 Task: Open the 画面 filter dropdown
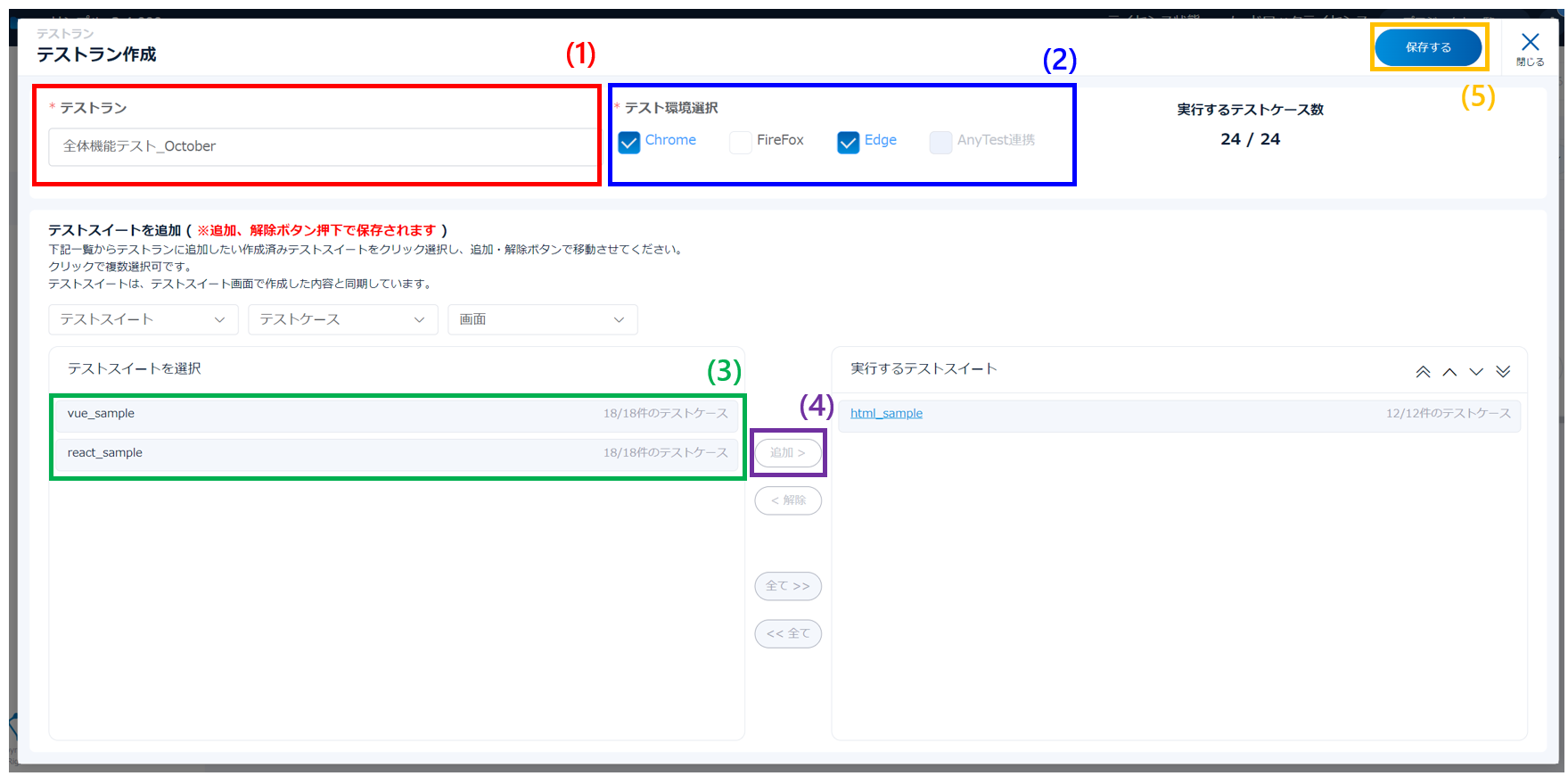[x=542, y=319]
